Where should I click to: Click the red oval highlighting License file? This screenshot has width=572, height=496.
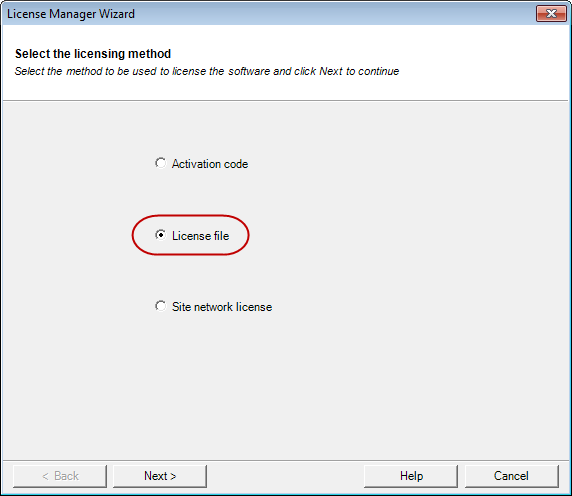pos(190,235)
